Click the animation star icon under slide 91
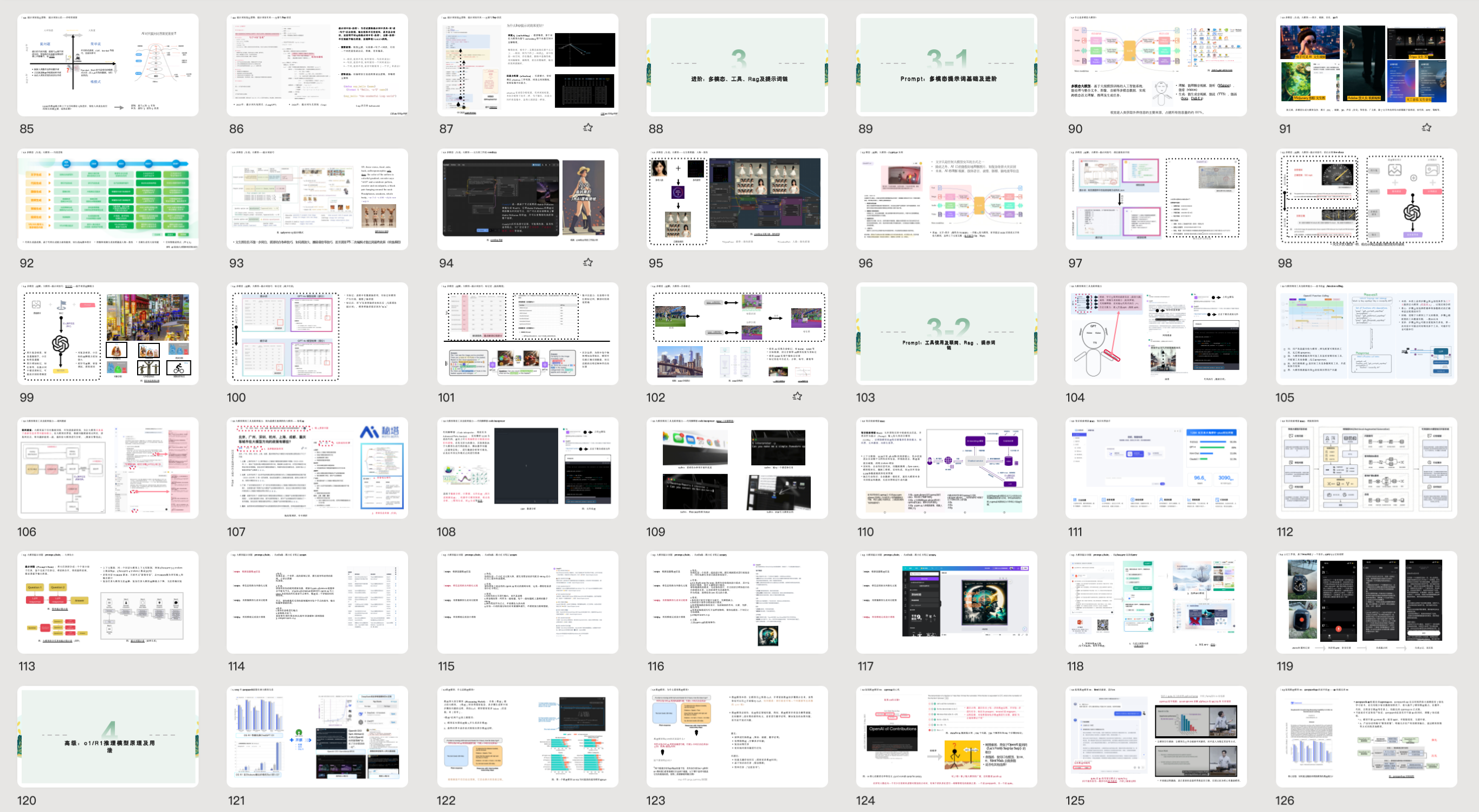Viewport: 1479px width, 812px height. [1427, 127]
